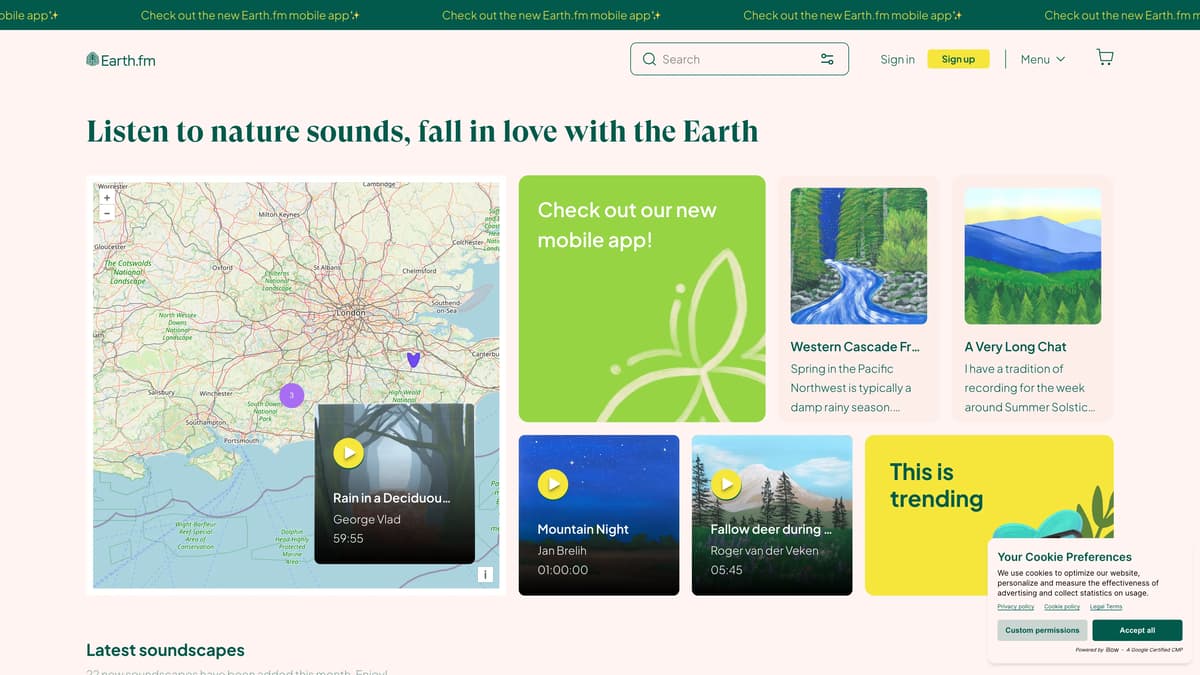Click the Western Cascade Fr... title
Viewport: 1200px width, 675px height.
pyautogui.click(x=854, y=347)
